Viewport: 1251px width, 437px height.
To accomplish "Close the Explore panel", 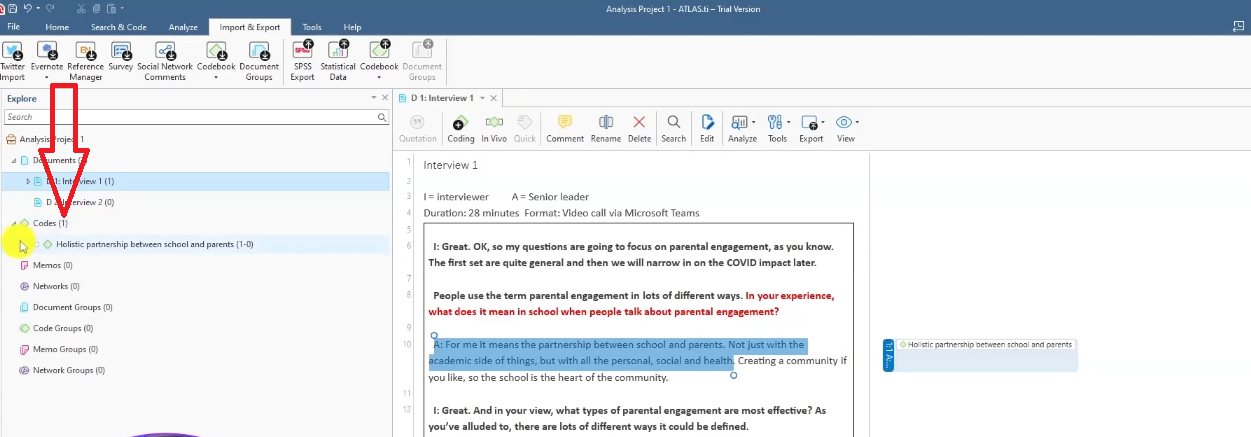I will click(x=385, y=98).
